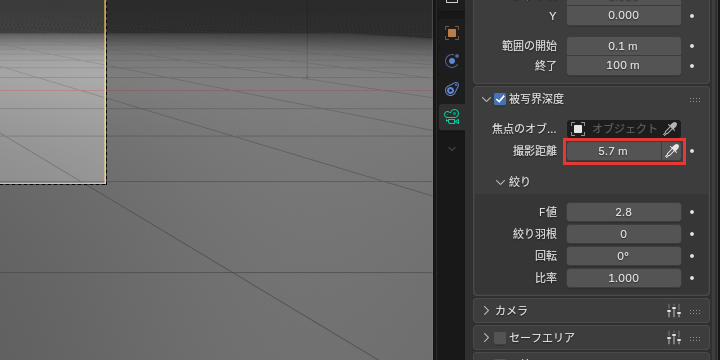
Task: Click the F値 2.8 field
Action: (624, 212)
